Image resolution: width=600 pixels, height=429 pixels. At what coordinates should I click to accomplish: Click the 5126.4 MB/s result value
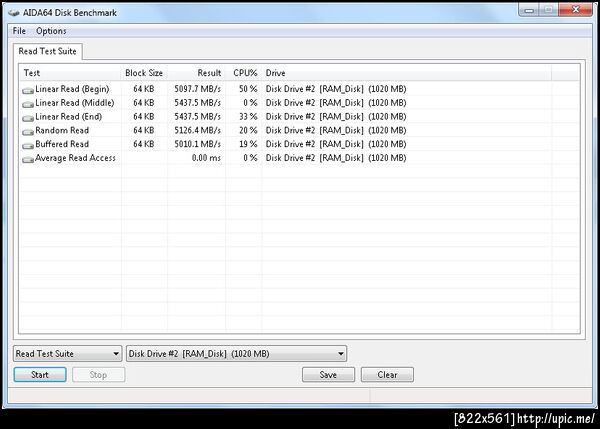pos(198,130)
